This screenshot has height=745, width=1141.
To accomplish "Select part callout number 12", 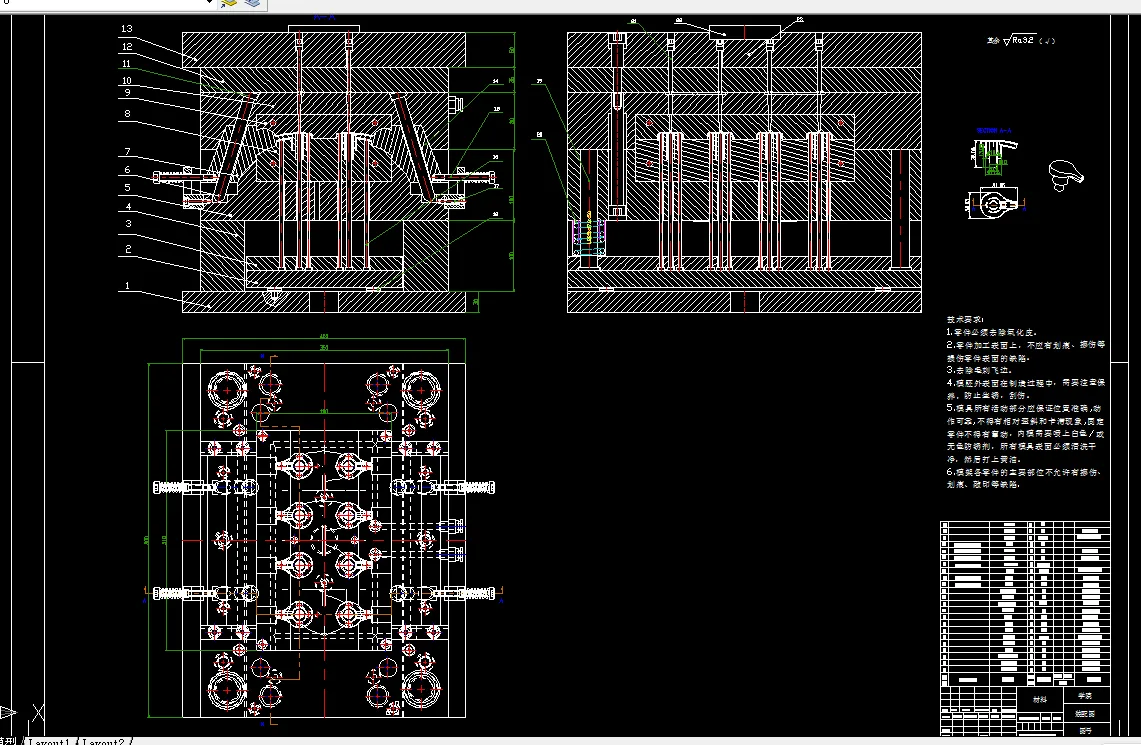I will point(127,47).
